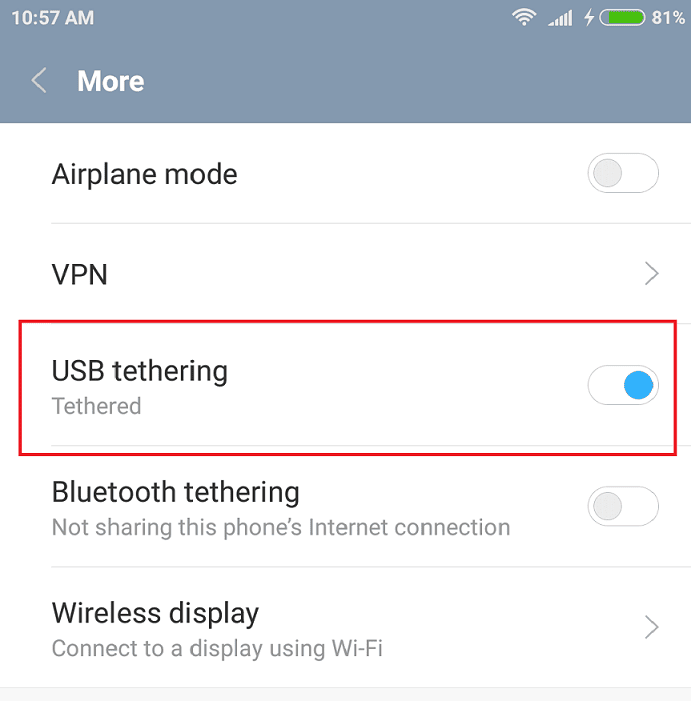691x701 pixels.
Task: Tap the cellular signal bars icon
Action: pyautogui.click(x=560, y=18)
